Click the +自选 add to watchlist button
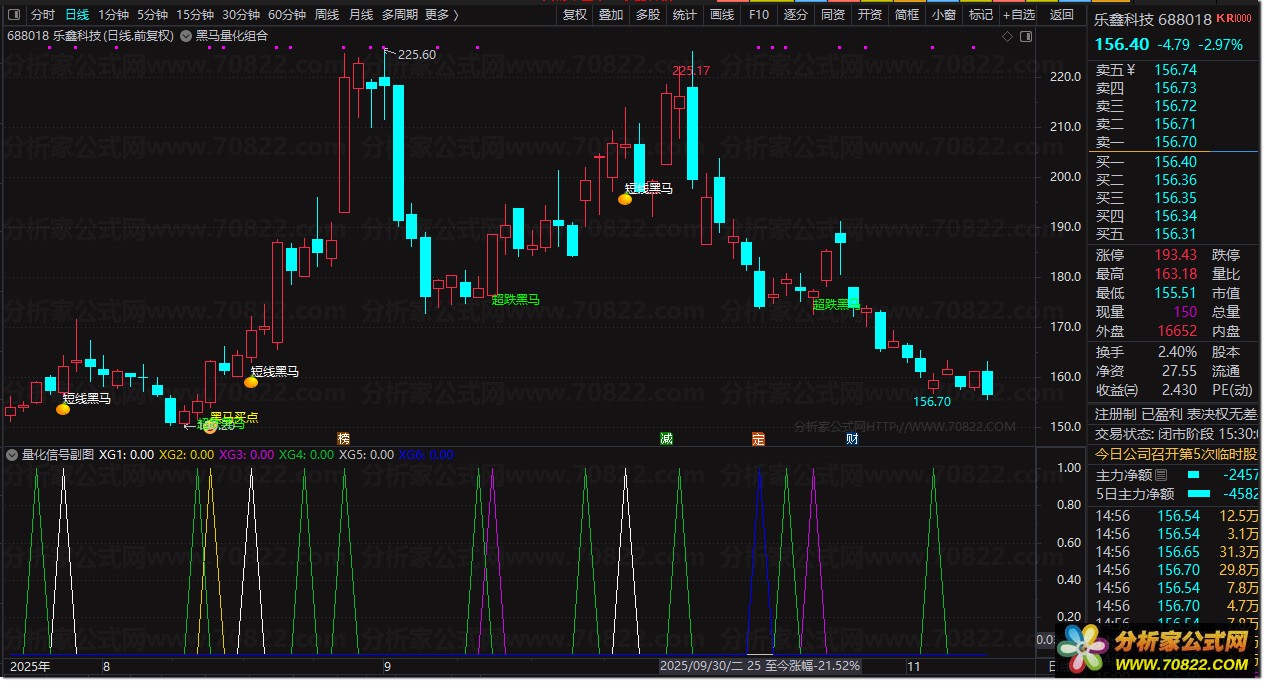Image resolution: width=1265 pixels, height=681 pixels. pos(1019,15)
